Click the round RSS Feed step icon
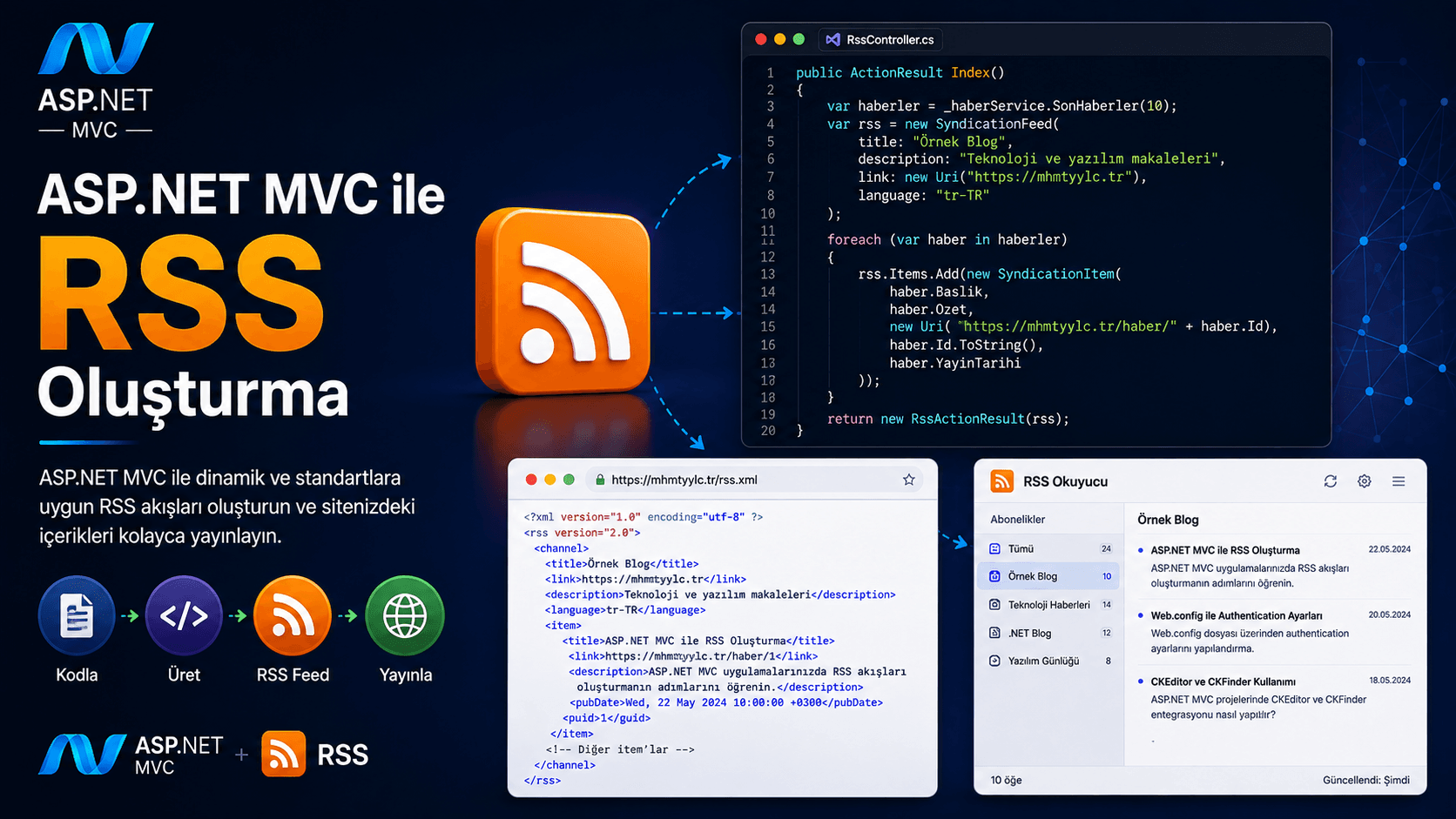 click(x=293, y=615)
